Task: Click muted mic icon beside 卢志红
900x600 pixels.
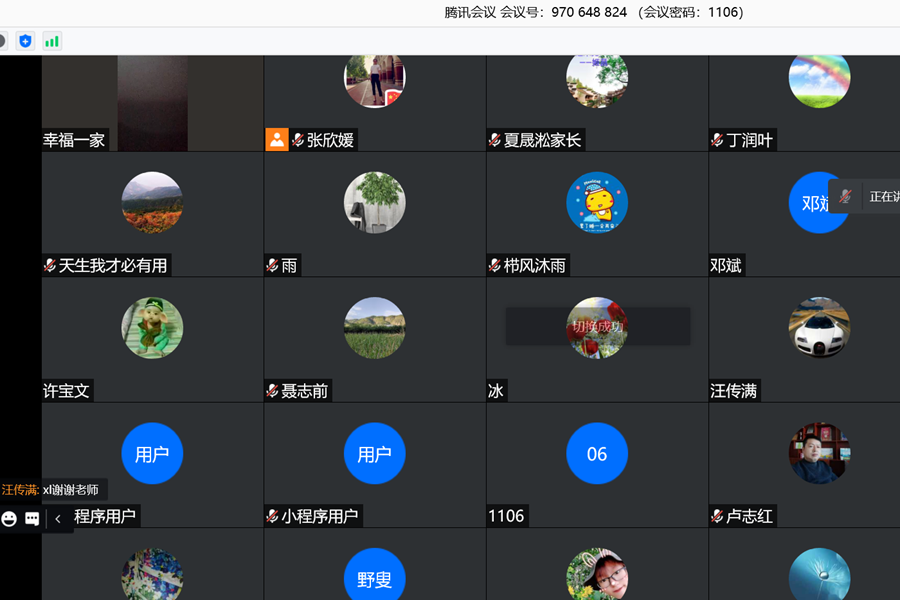Action: (x=718, y=517)
